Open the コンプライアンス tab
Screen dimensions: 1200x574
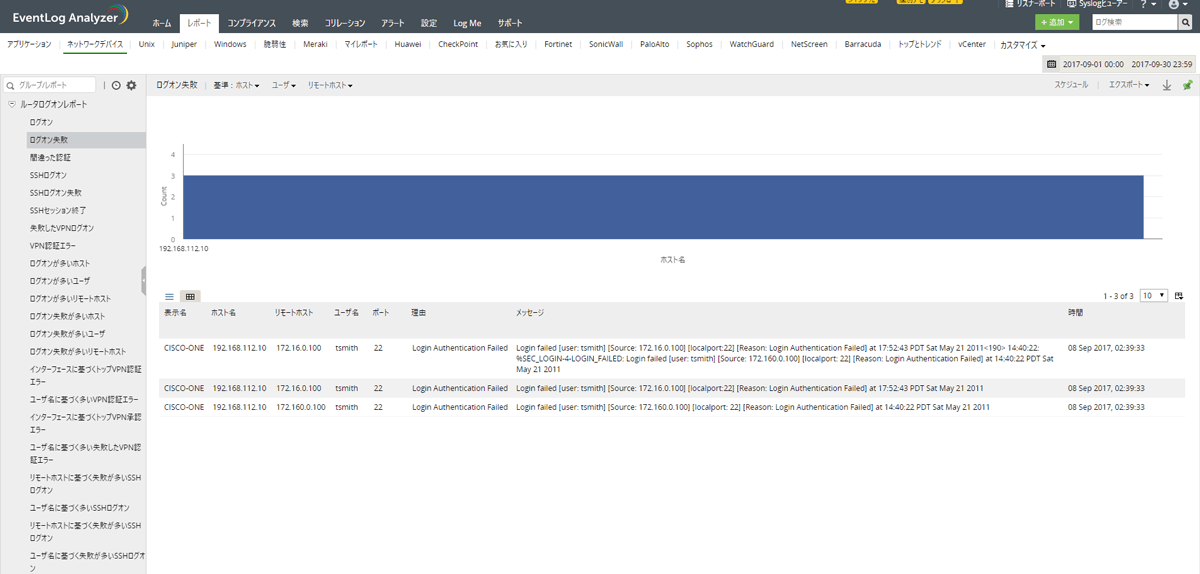(x=251, y=22)
